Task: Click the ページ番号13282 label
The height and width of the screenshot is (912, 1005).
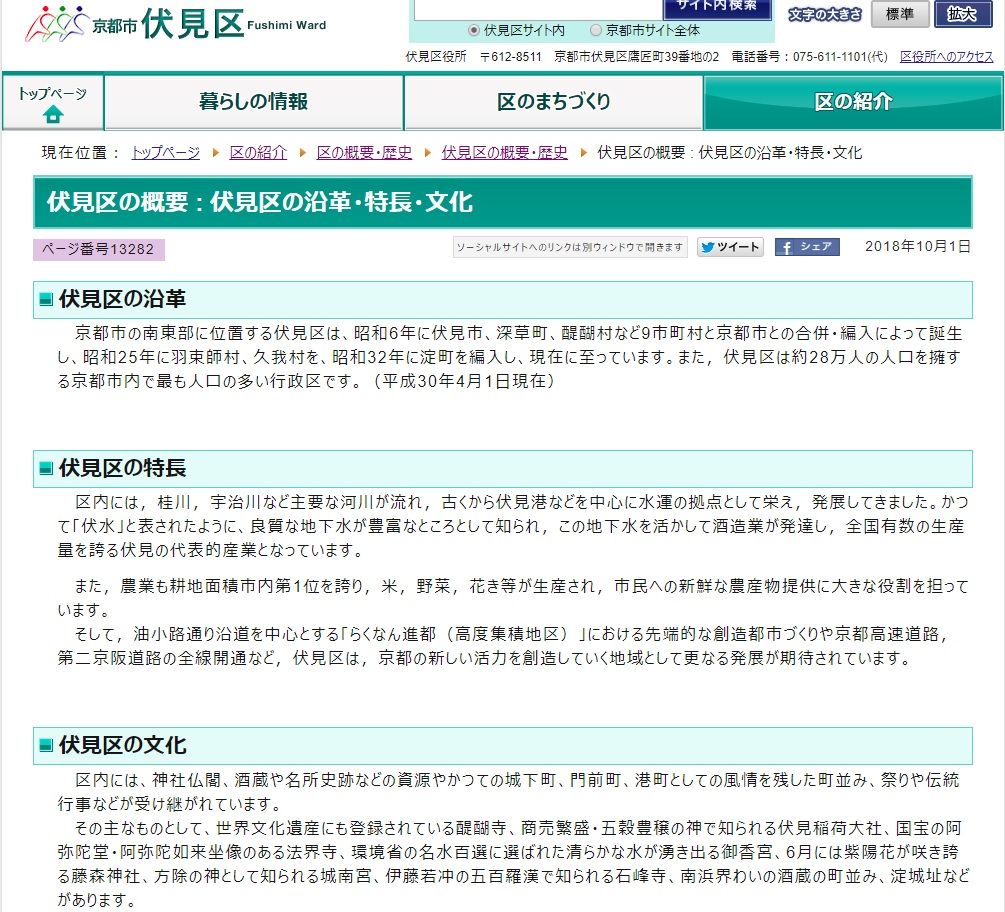Action: click(x=99, y=249)
